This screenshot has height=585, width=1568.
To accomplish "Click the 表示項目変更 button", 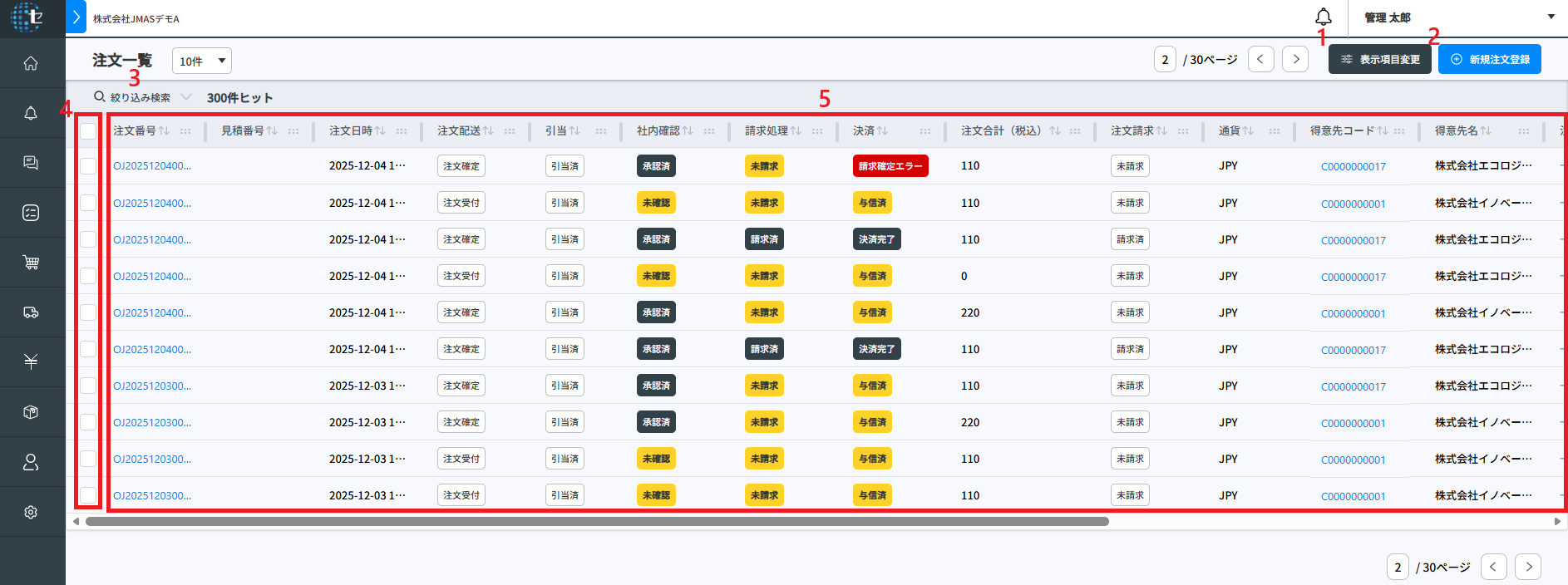I will coord(1379,60).
